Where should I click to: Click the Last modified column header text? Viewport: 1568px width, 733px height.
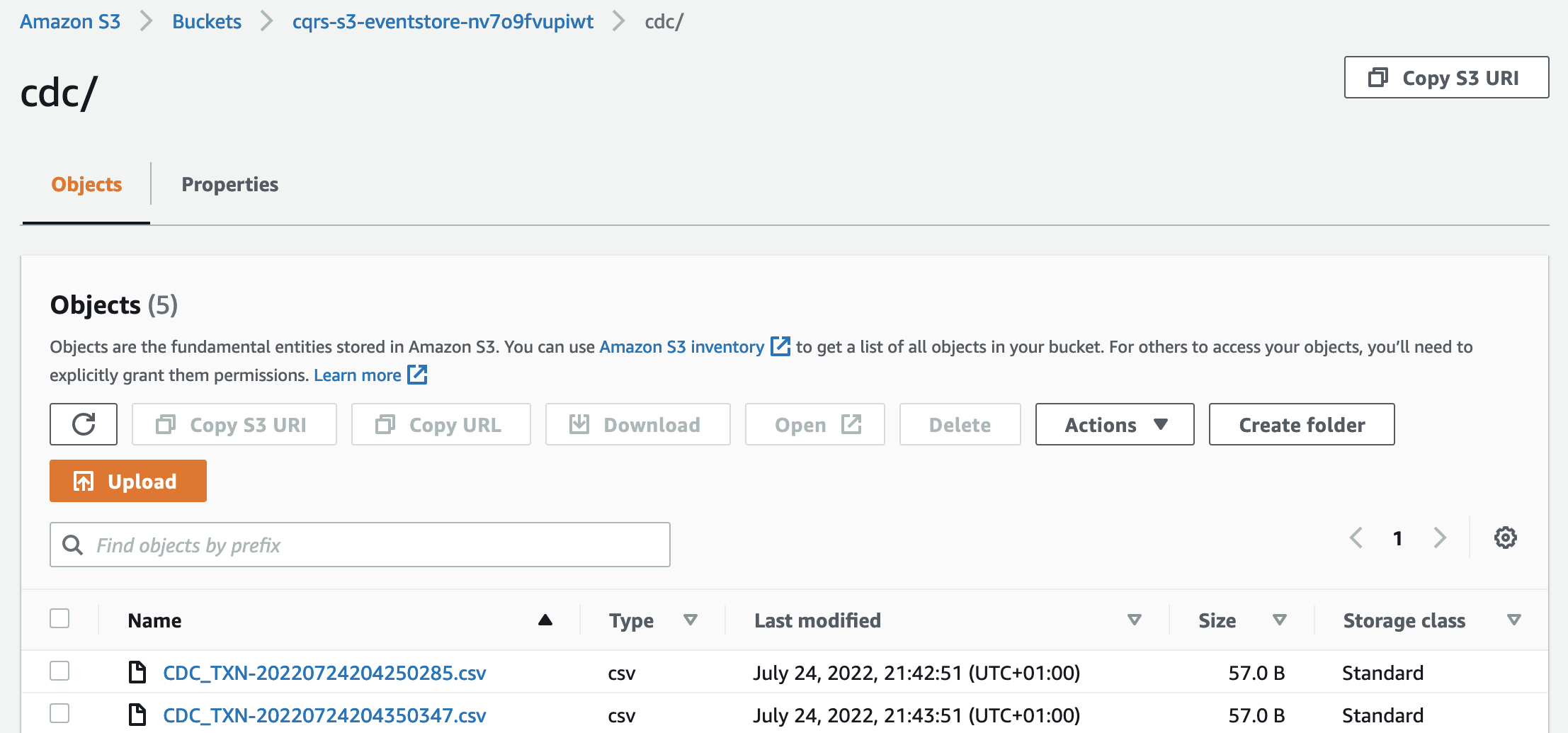click(817, 620)
